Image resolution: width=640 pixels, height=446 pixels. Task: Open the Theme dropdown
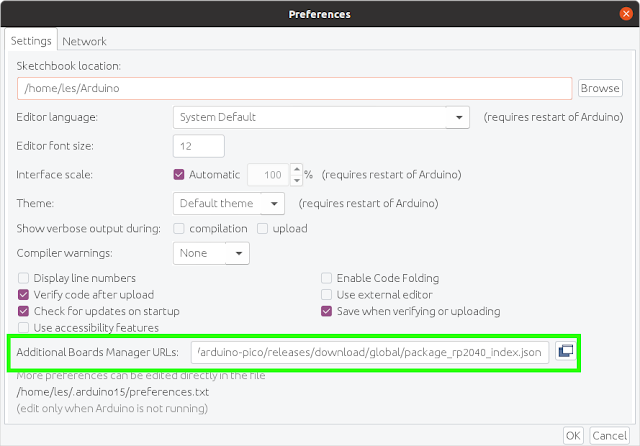(229, 203)
